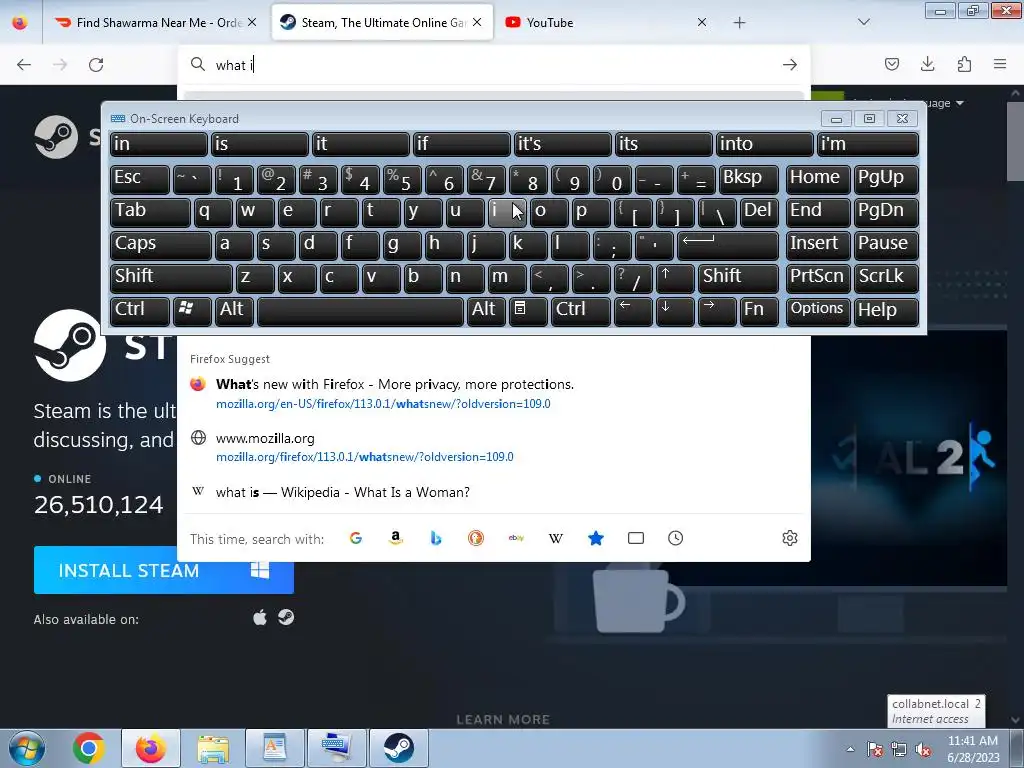This screenshot has height=768, width=1024.
Task: Click the context menu key on keyboard
Action: click(528, 311)
